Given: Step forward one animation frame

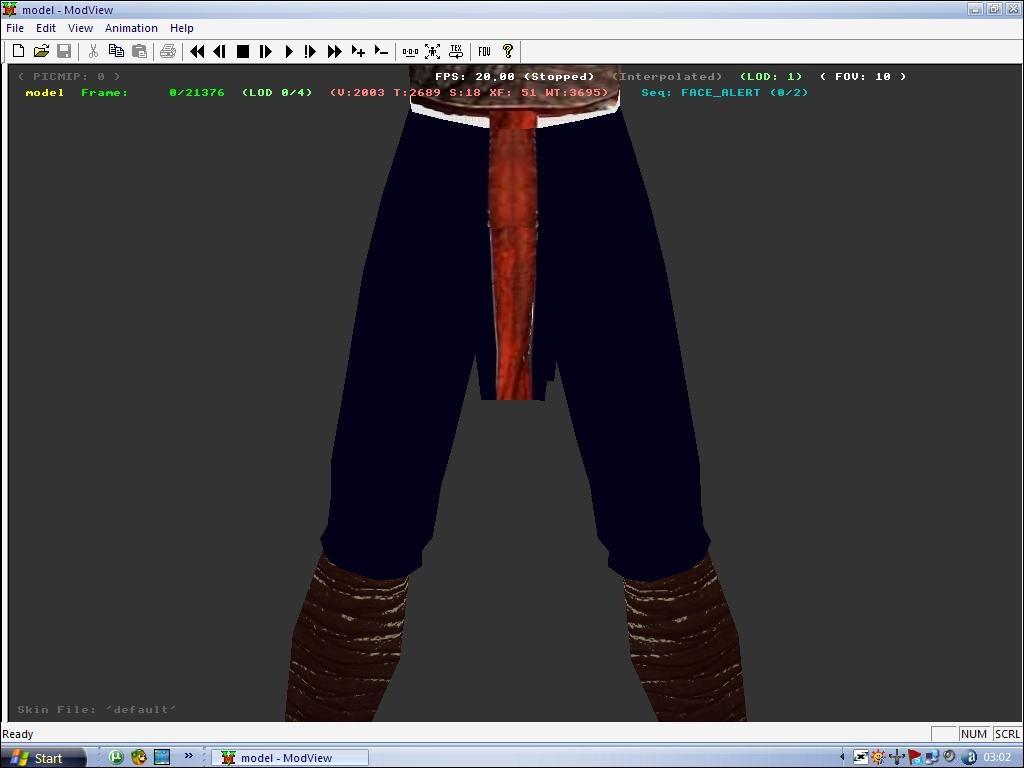Looking at the screenshot, I should (265, 51).
